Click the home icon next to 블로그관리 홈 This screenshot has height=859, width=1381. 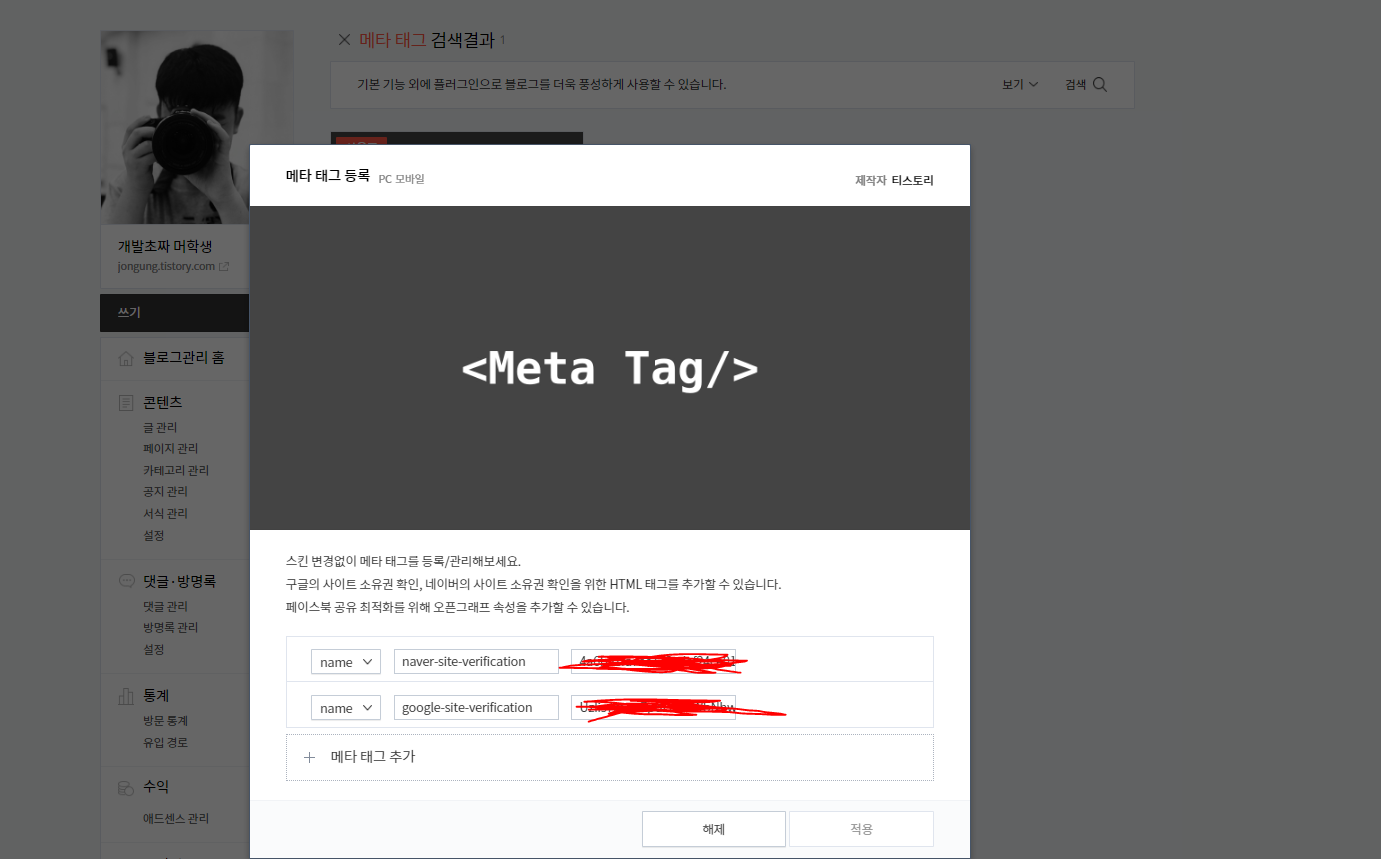point(126,358)
